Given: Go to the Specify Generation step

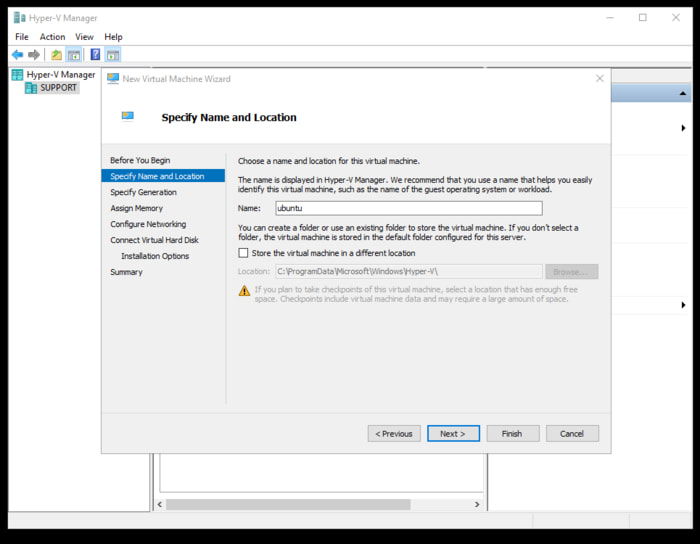Looking at the screenshot, I should pyautogui.click(x=143, y=192).
